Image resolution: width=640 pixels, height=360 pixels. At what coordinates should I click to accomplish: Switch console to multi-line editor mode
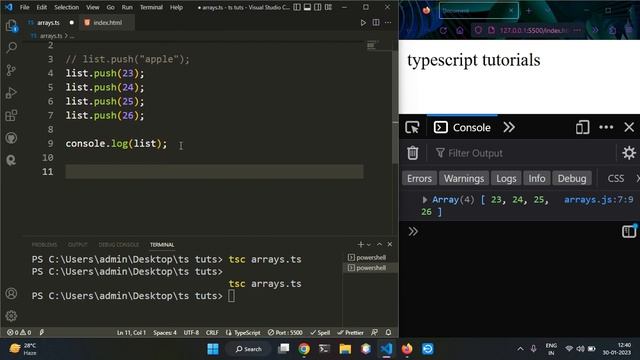click(x=629, y=231)
